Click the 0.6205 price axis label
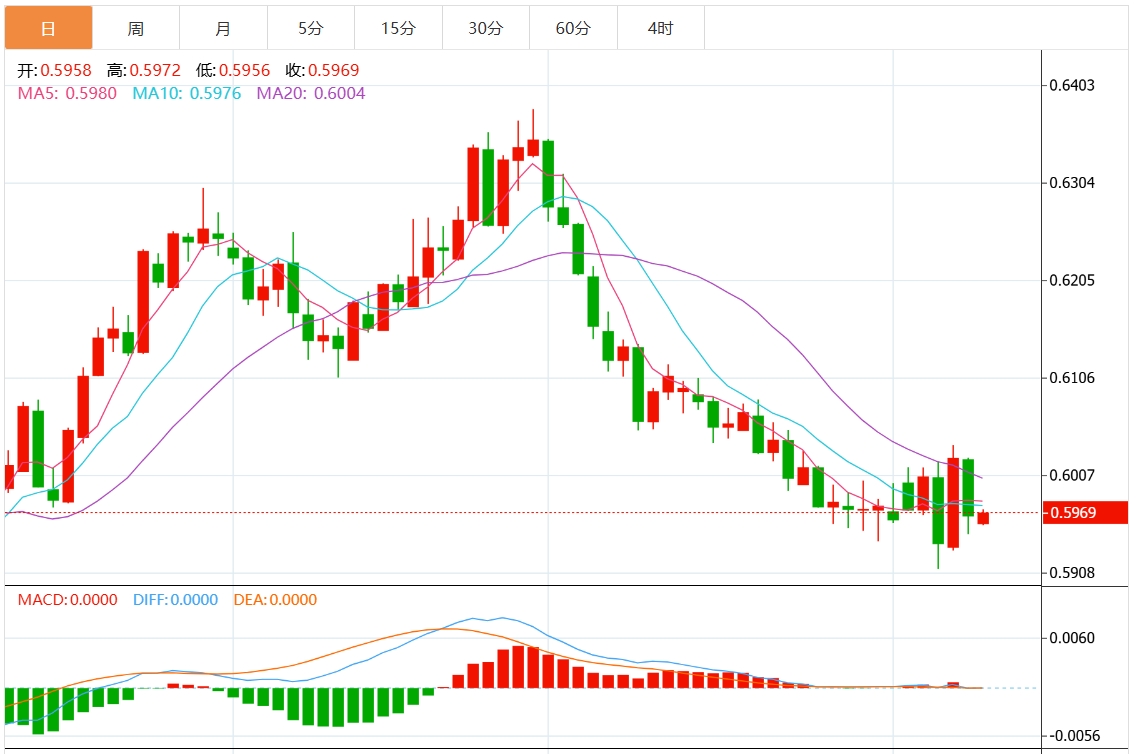Image resolution: width=1136 pixels, height=754 pixels. 1072,280
